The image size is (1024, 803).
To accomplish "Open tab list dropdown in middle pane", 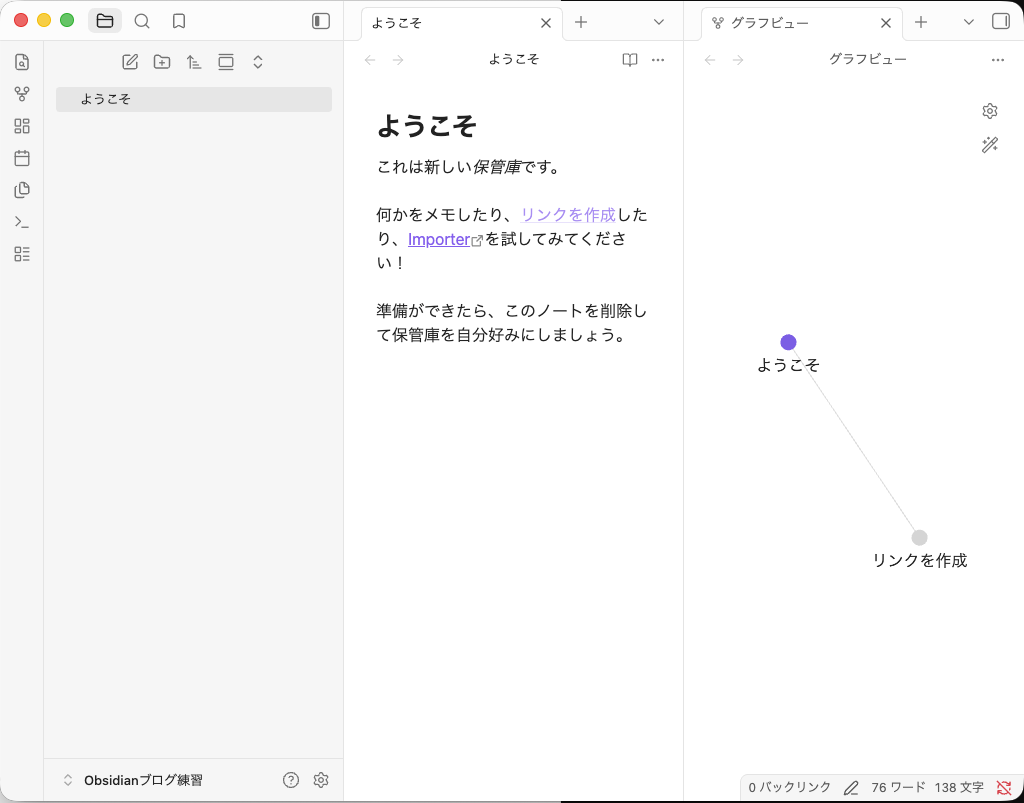I will (x=659, y=22).
